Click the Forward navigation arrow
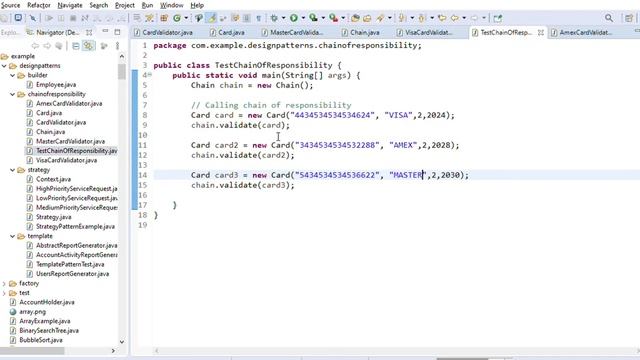The width and height of the screenshot is (640, 360). pyautogui.click(x=474, y=18)
